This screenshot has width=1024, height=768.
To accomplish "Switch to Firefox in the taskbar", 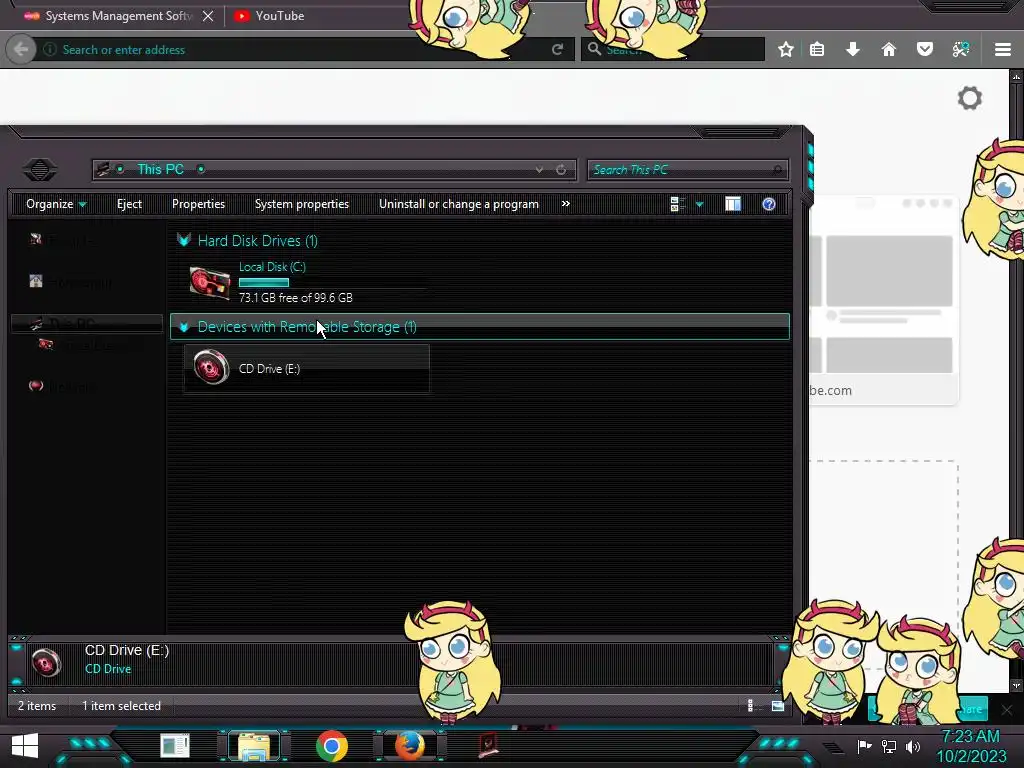I will coord(409,746).
